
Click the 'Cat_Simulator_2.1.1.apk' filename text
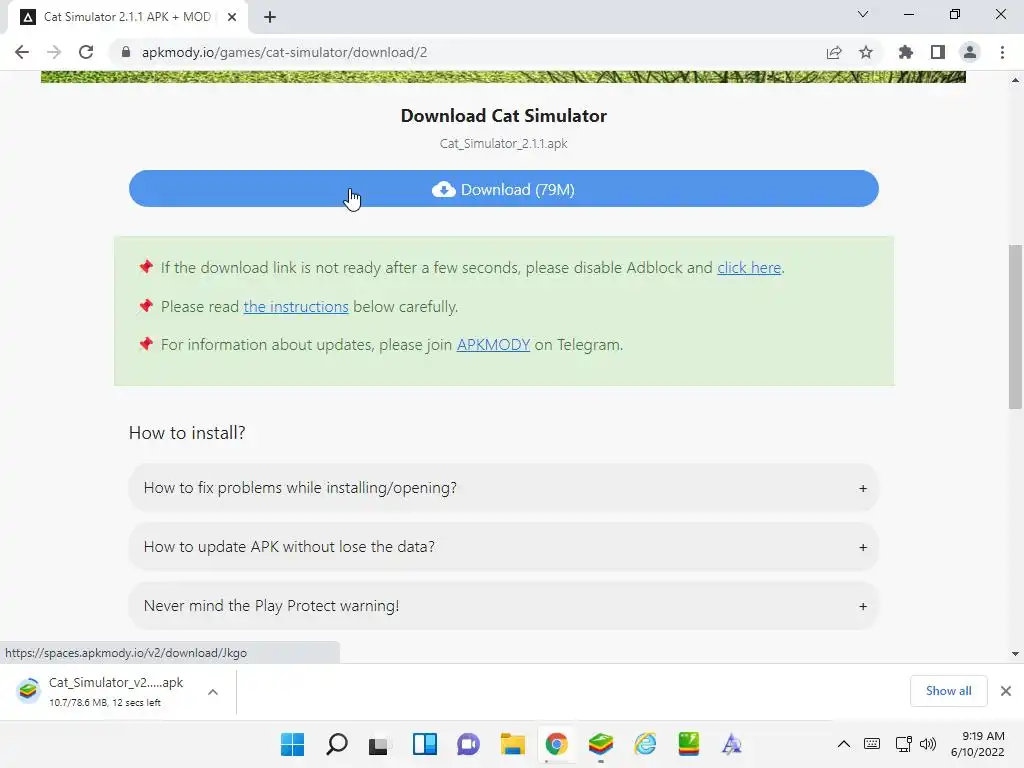[504, 144]
